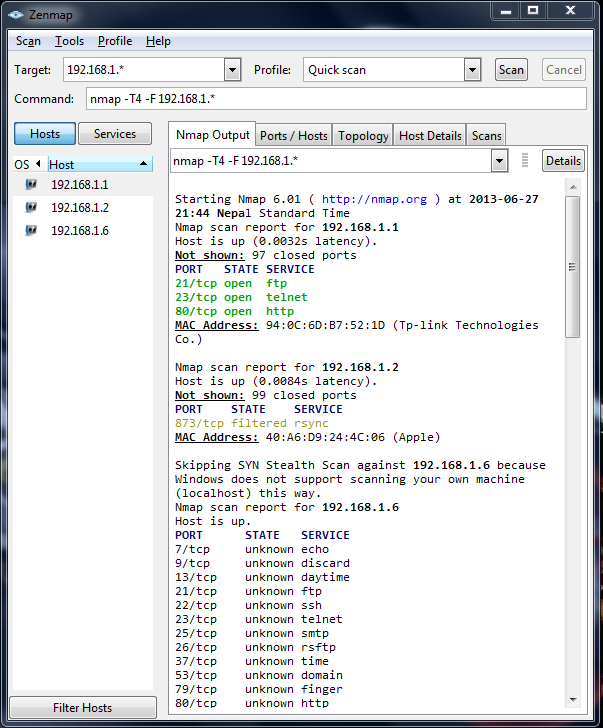Sort by the OS column header
The height and width of the screenshot is (728, 603).
(x=28, y=164)
